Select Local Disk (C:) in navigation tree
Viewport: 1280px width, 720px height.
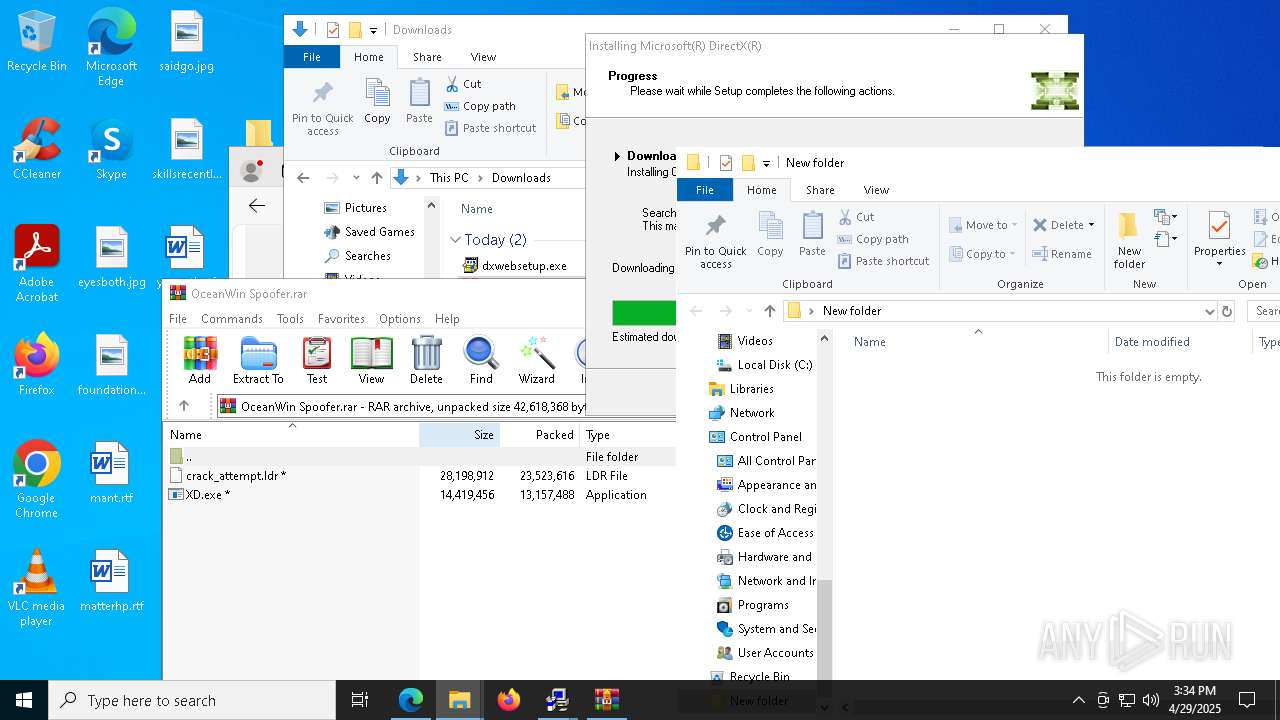click(x=764, y=365)
